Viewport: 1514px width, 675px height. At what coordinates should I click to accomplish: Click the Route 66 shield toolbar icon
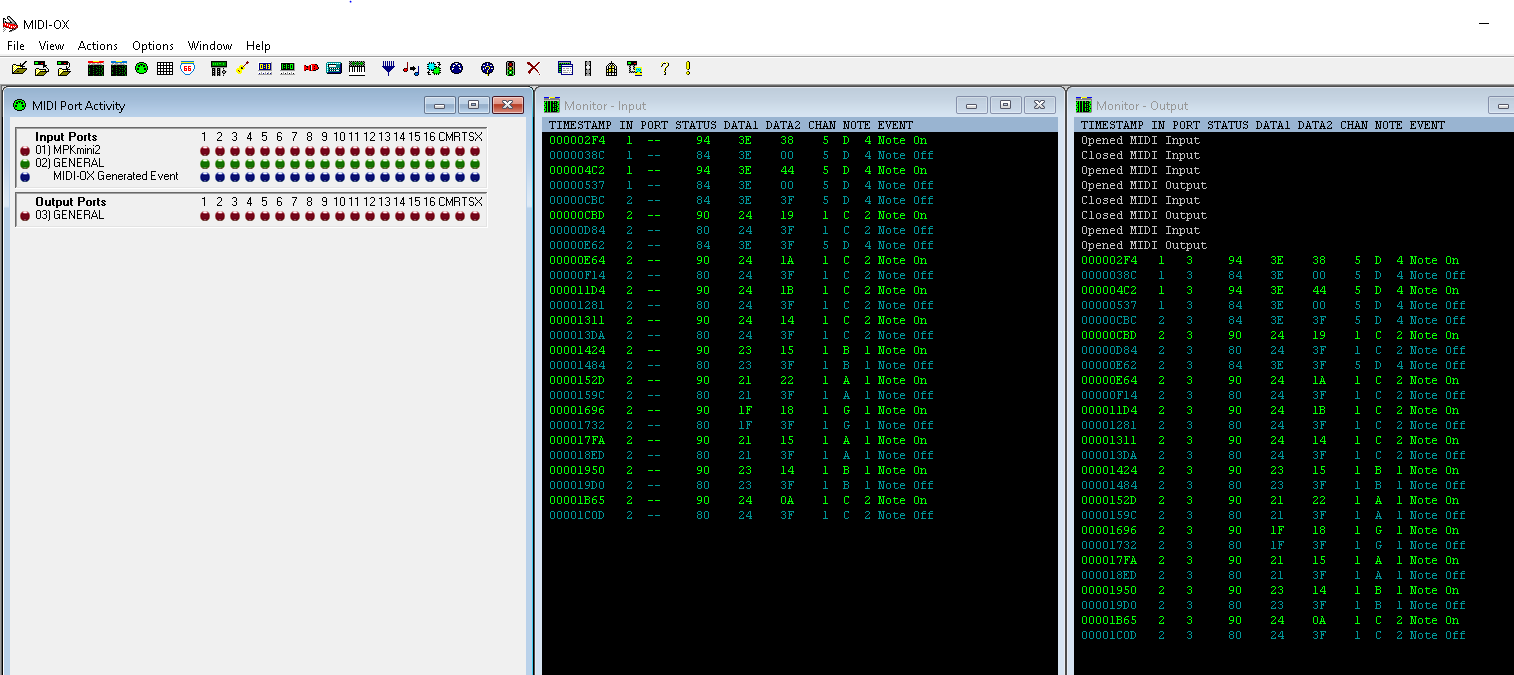click(187, 68)
